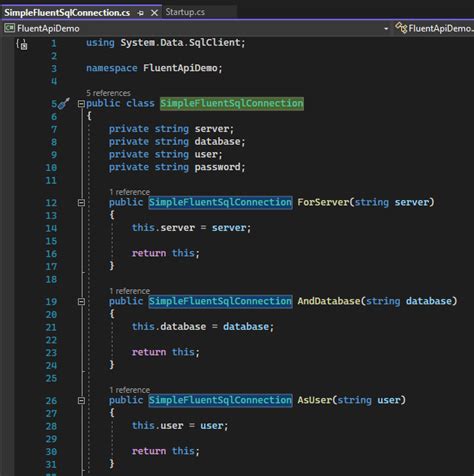This screenshot has height=476, width=474.
Task: Click the 'password' field declaration
Action: coord(217,167)
